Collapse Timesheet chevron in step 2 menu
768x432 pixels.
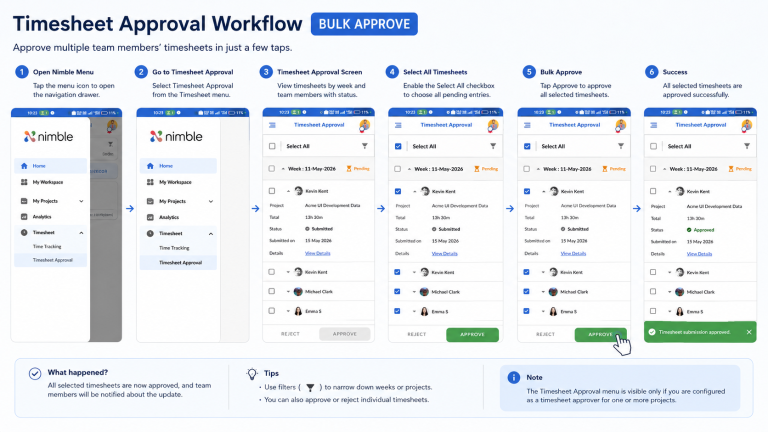pyautogui.click(x=211, y=234)
